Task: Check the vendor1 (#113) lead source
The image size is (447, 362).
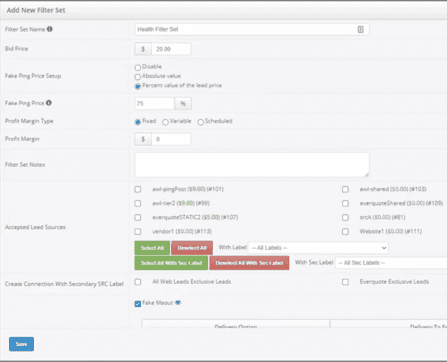Action: coord(138,231)
